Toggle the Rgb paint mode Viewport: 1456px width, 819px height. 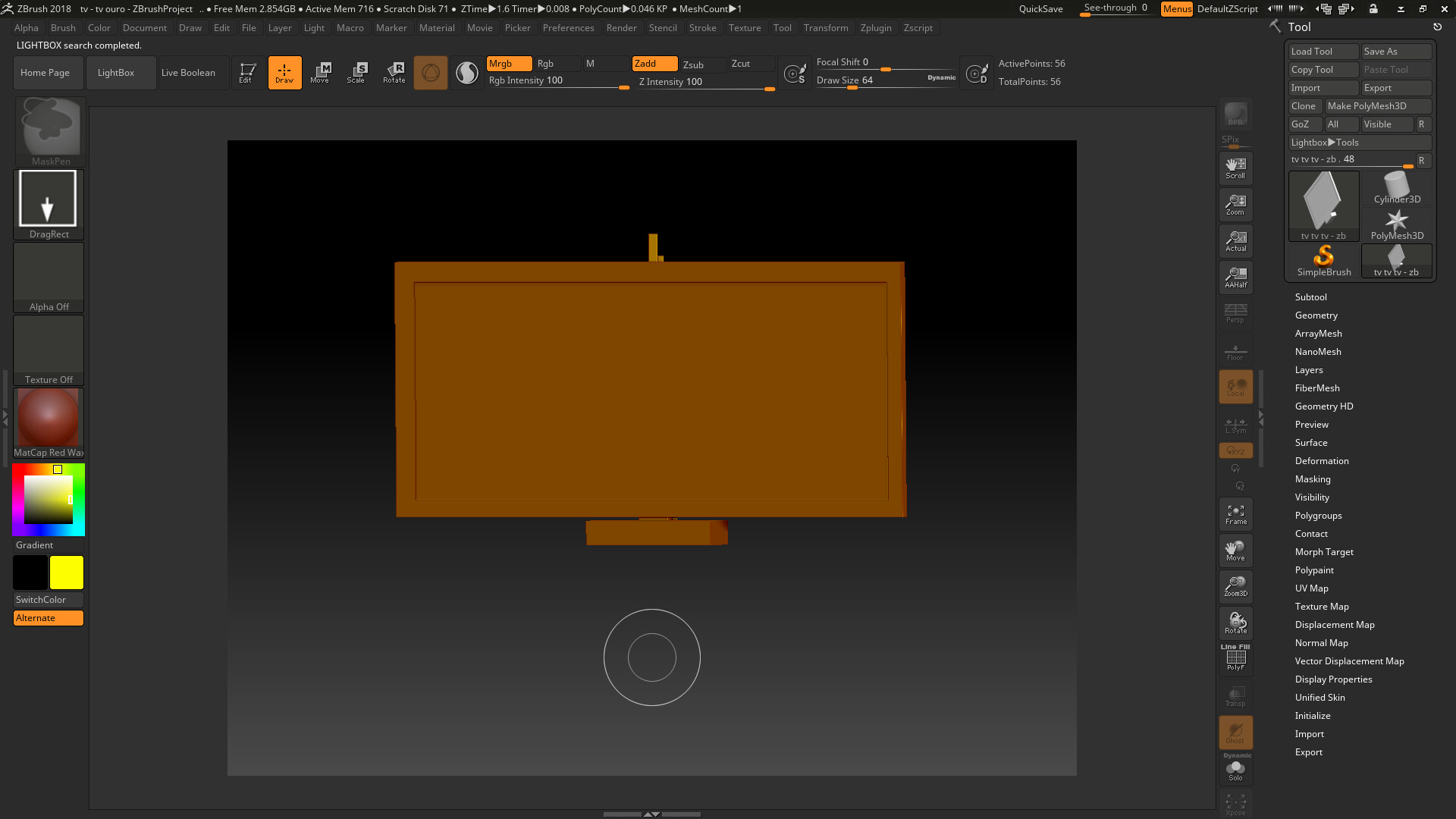pyautogui.click(x=545, y=64)
